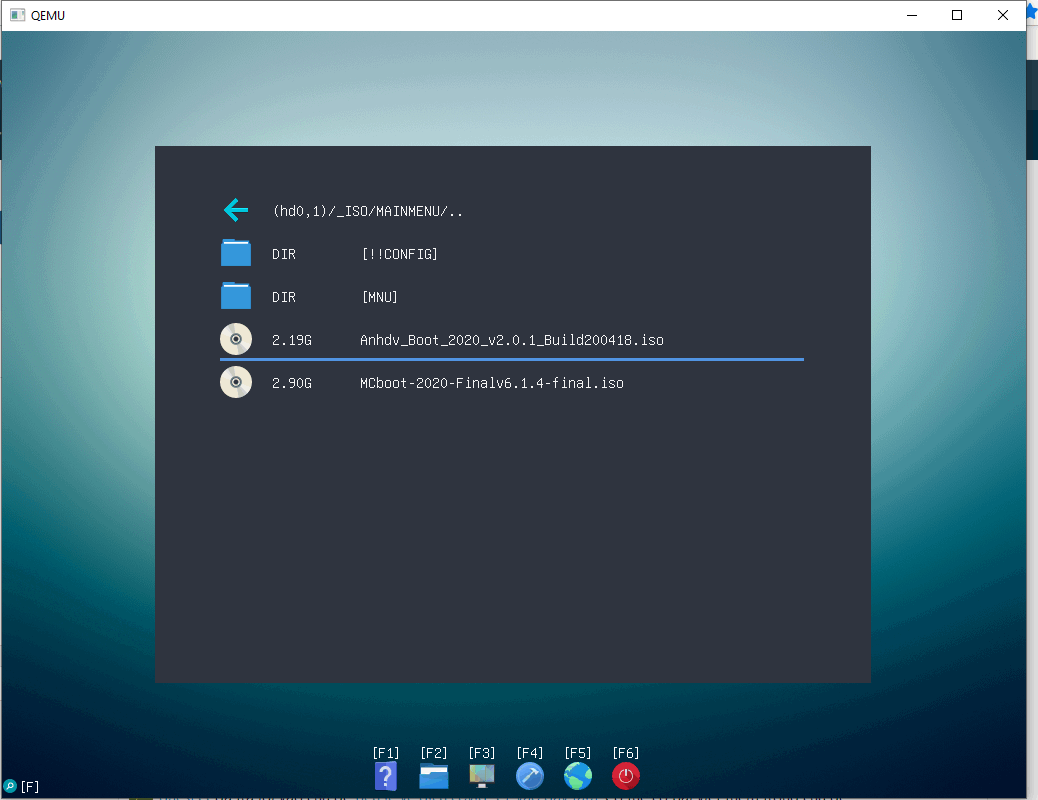This screenshot has height=800, width=1038.
Task: Go back using the cyan arrow icon
Action: [236, 211]
